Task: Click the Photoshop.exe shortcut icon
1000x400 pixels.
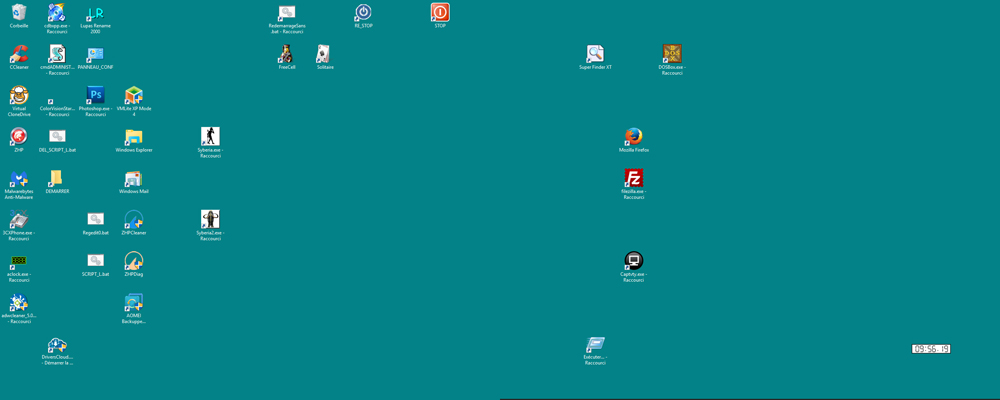Action: click(96, 95)
